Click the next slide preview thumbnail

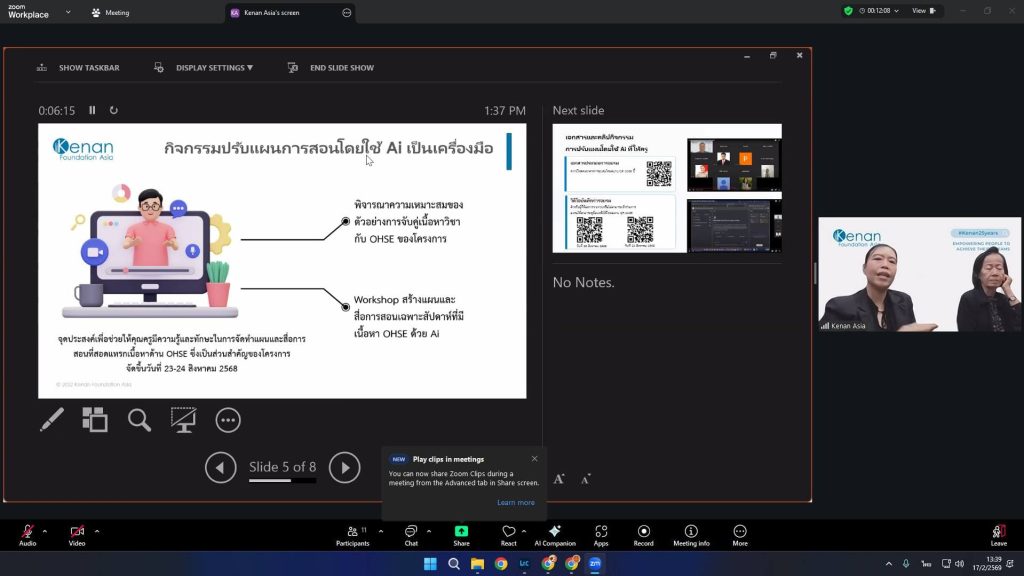[x=667, y=188]
